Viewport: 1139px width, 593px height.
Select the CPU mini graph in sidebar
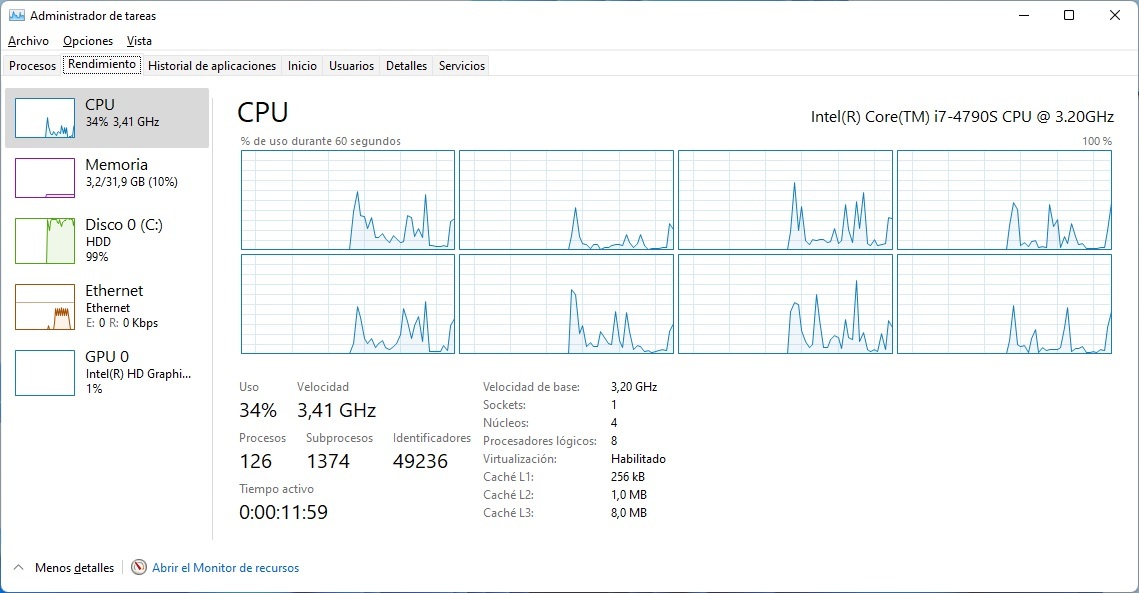pos(45,118)
